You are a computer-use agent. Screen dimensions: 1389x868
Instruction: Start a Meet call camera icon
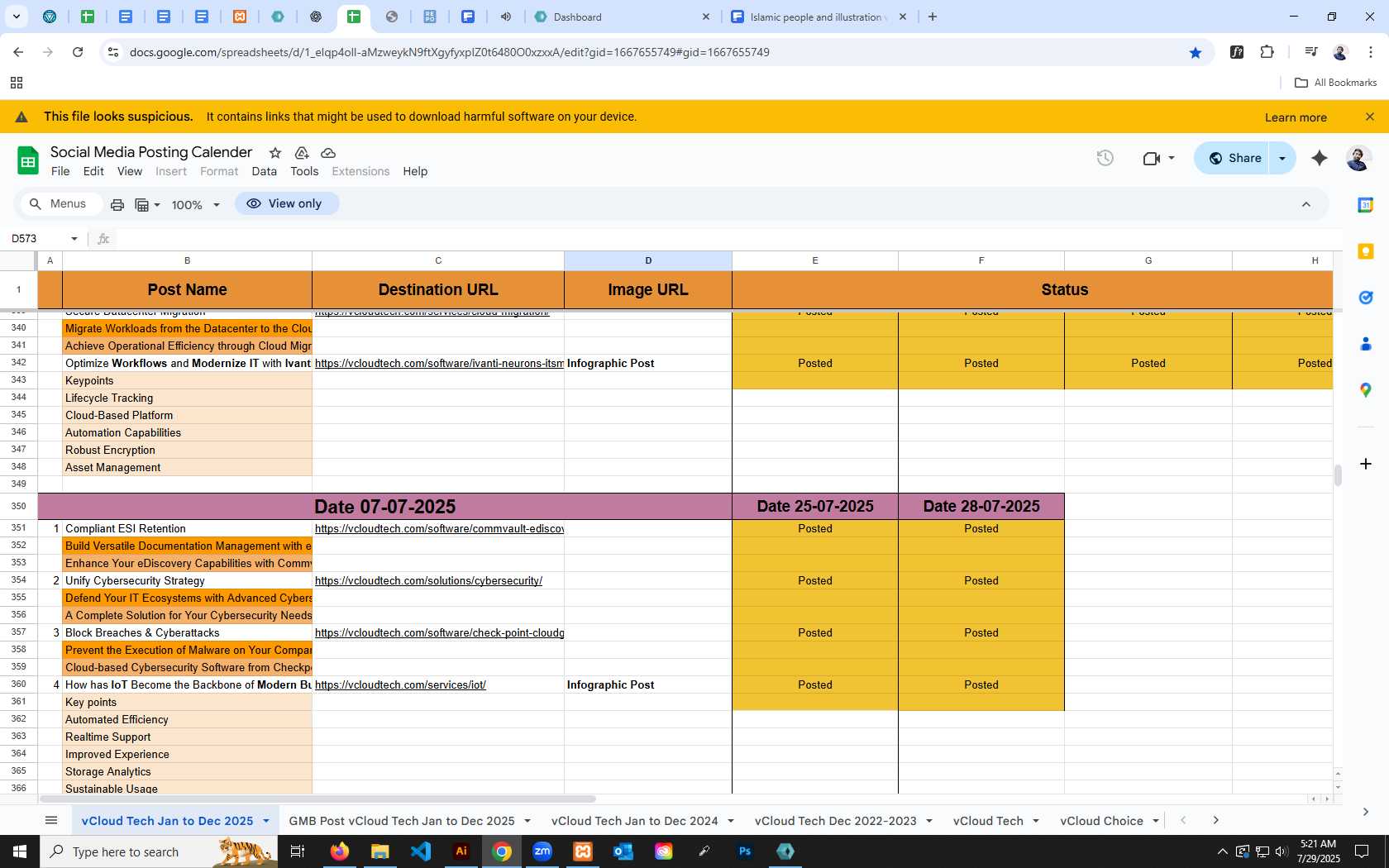(x=1151, y=158)
